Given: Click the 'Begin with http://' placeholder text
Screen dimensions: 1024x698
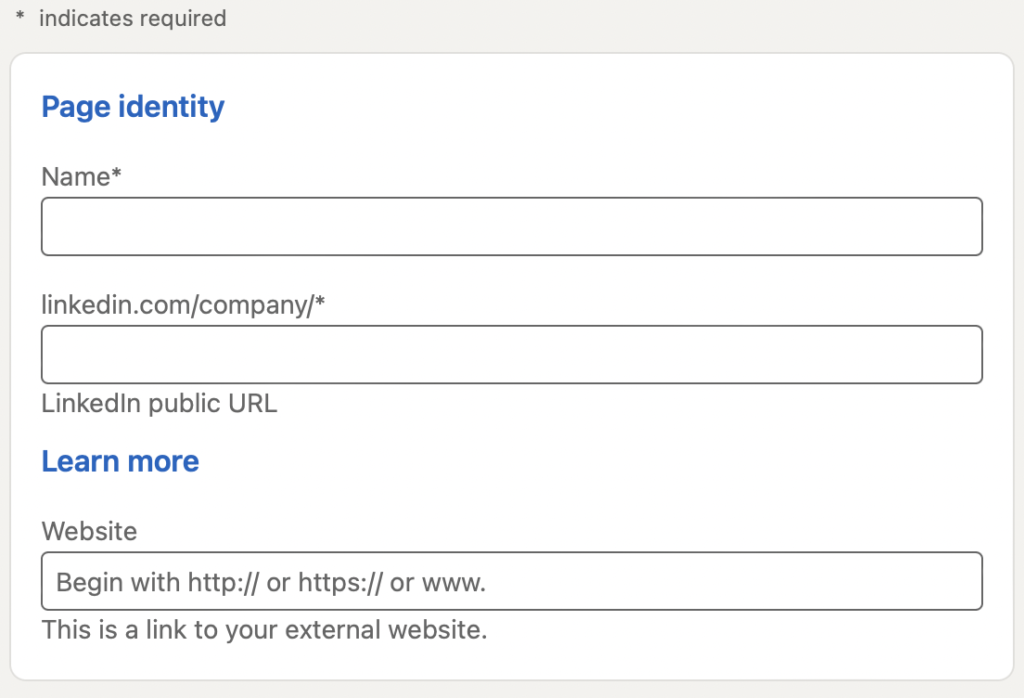Looking at the screenshot, I should (270, 582).
